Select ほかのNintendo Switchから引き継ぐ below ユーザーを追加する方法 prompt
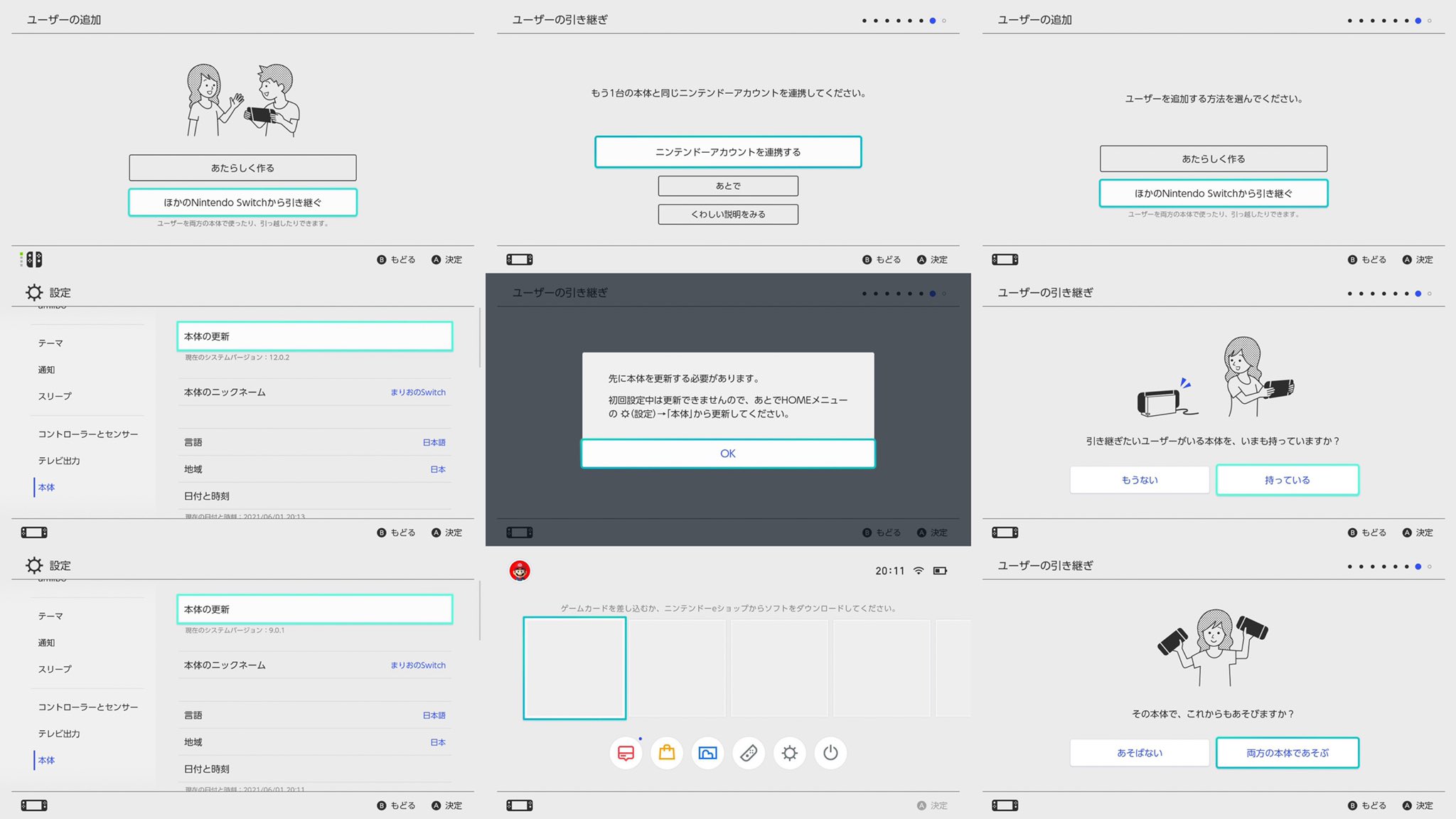This screenshot has width=1456, height=819. coord(1214,193)
